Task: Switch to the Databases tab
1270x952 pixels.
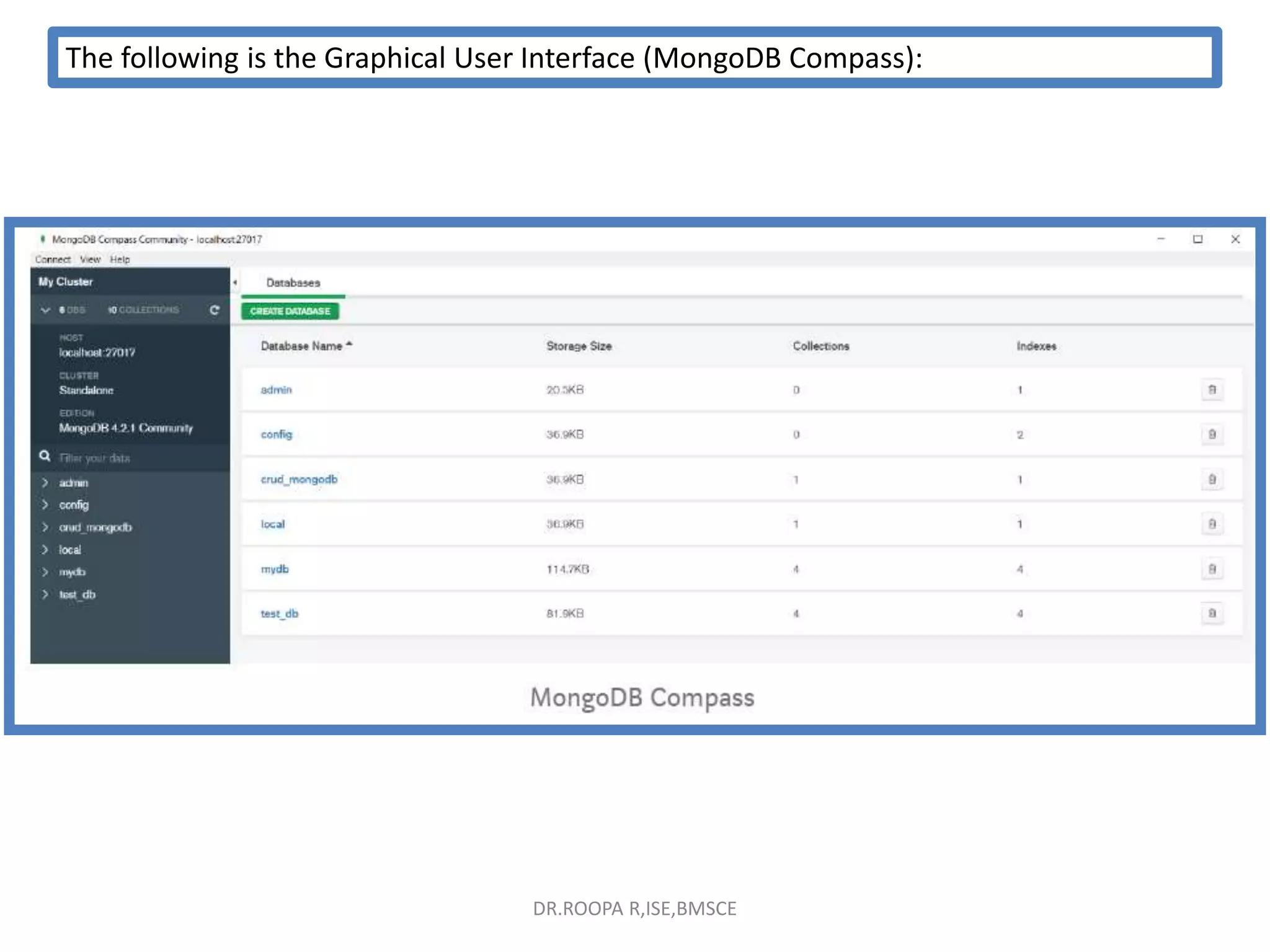Action: point(293,283)
